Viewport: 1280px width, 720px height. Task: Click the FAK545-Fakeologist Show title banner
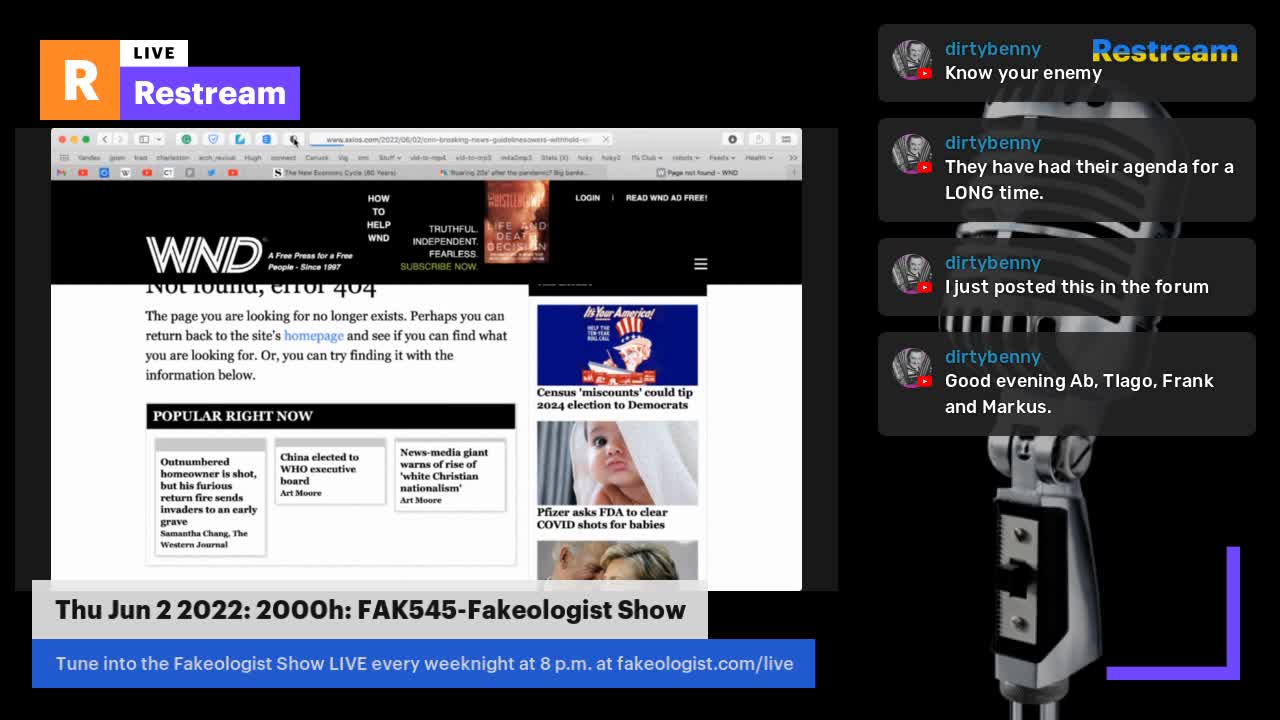[x=370, y=610]
